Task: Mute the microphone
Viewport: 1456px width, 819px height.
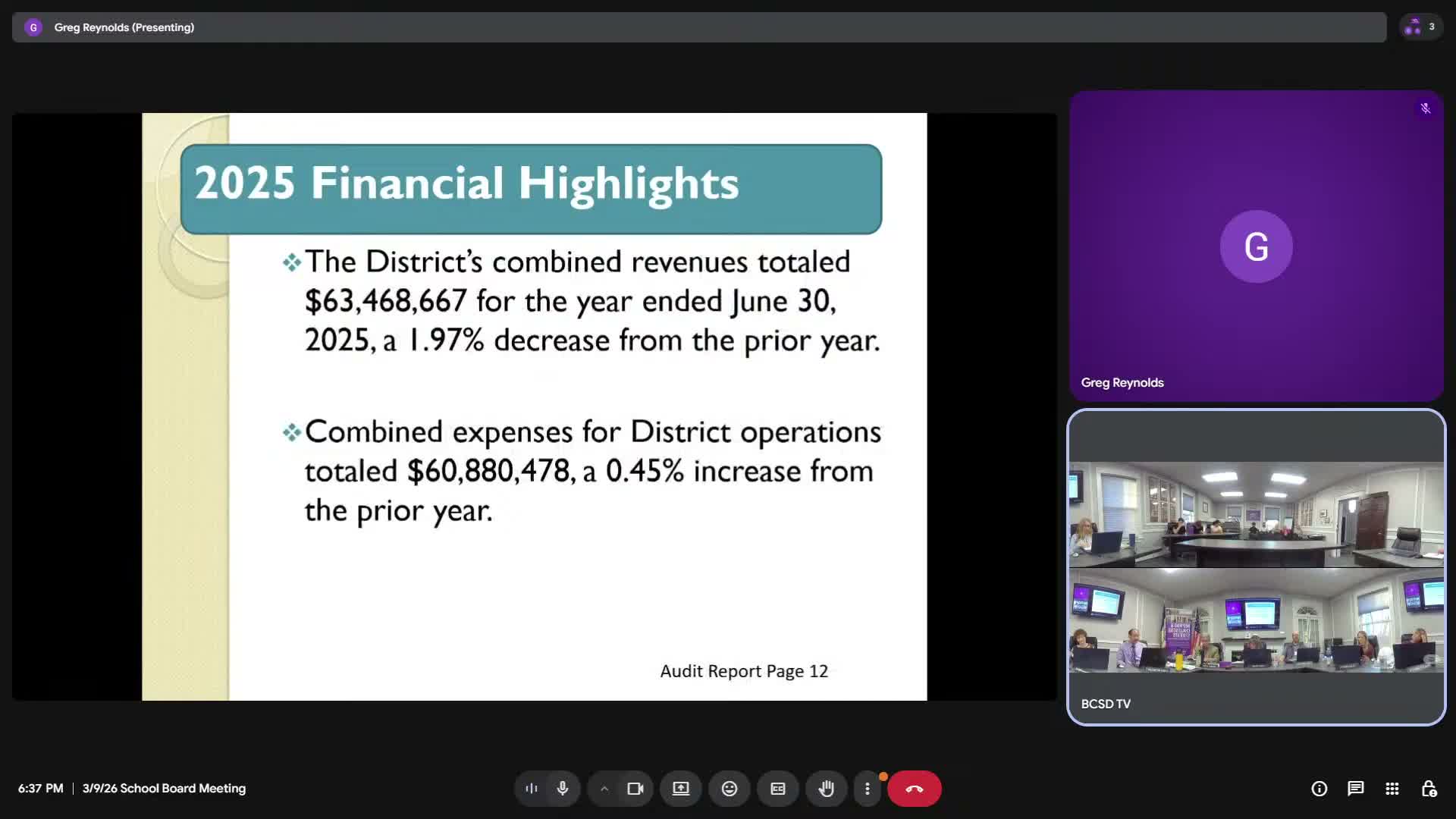Action: tap(563, 789)
